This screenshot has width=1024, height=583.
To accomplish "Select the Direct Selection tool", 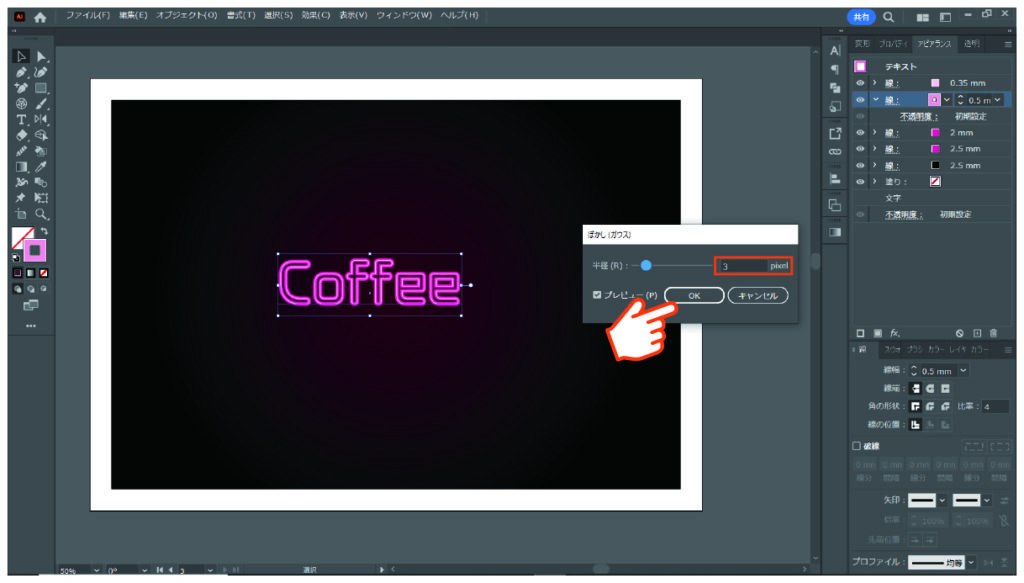I will coord(41,57).
